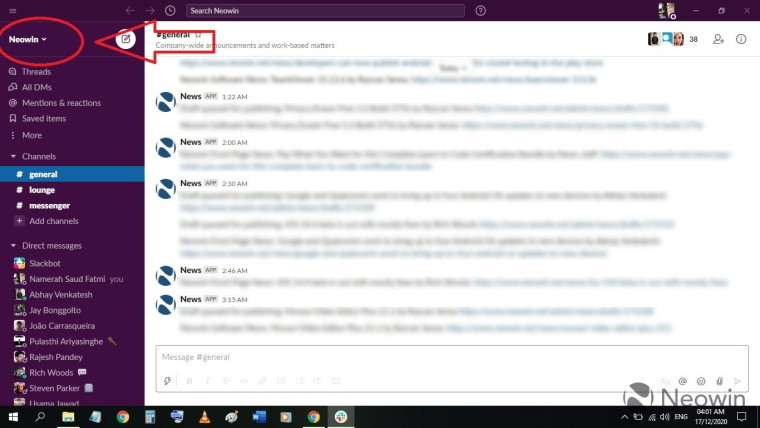The height and width of the screenshot is (428, 760).
Task: Show channel details info
Action: 741,39
